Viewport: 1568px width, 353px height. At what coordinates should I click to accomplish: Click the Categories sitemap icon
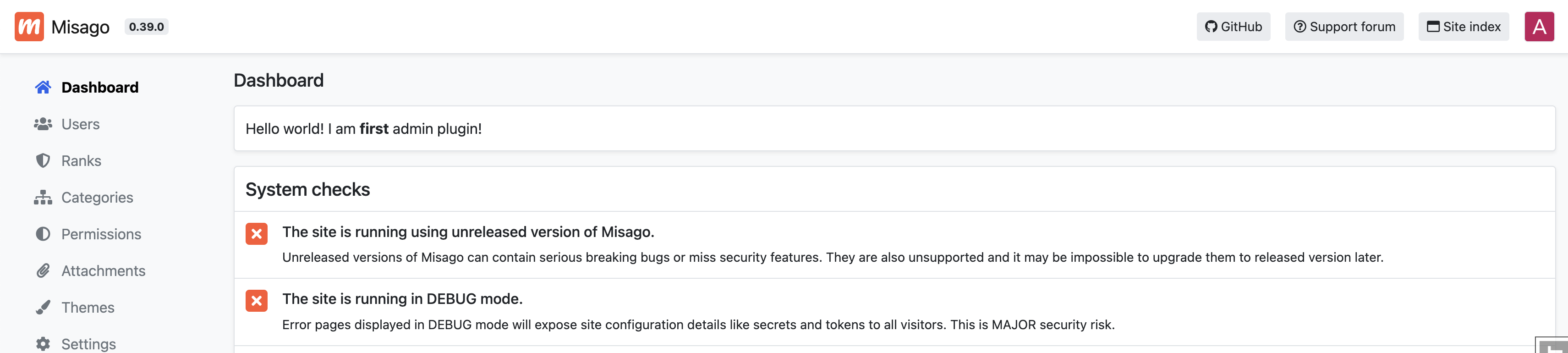(43, 197)
